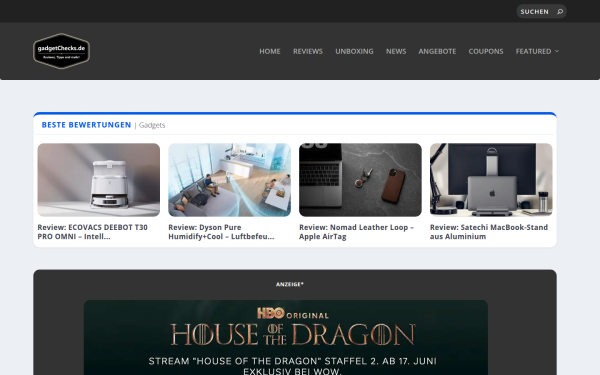Open the Gadgets category link
Screen dimensions: 600x375
click(152, 125)
